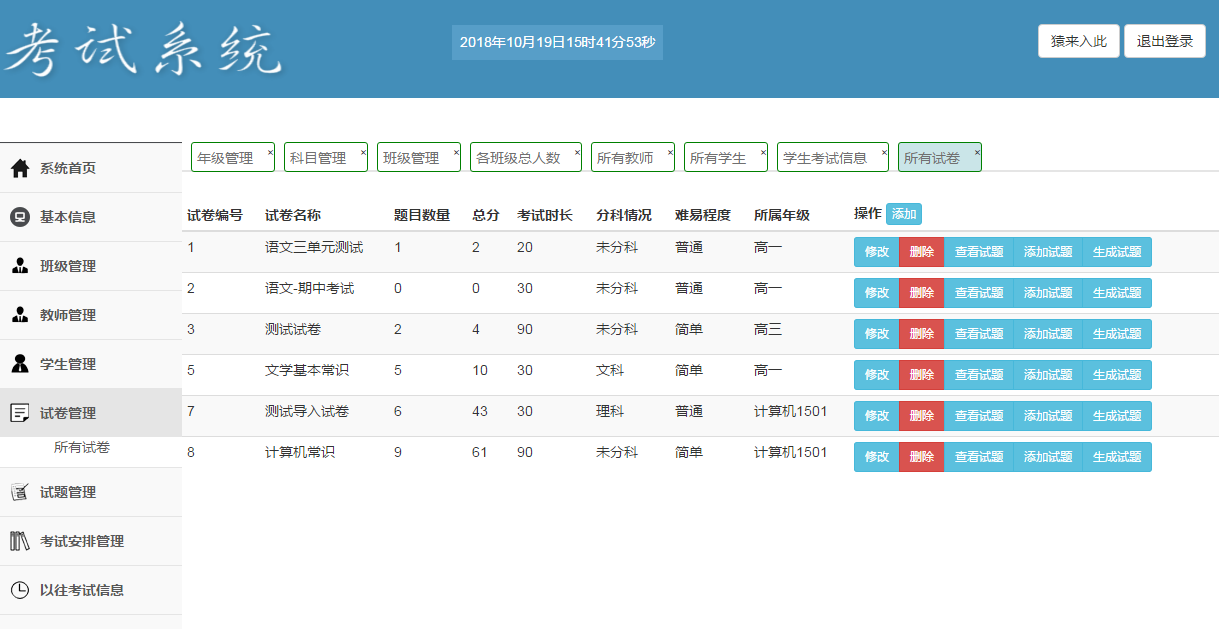Click 退出登录 to log out

click(1164, 41)
